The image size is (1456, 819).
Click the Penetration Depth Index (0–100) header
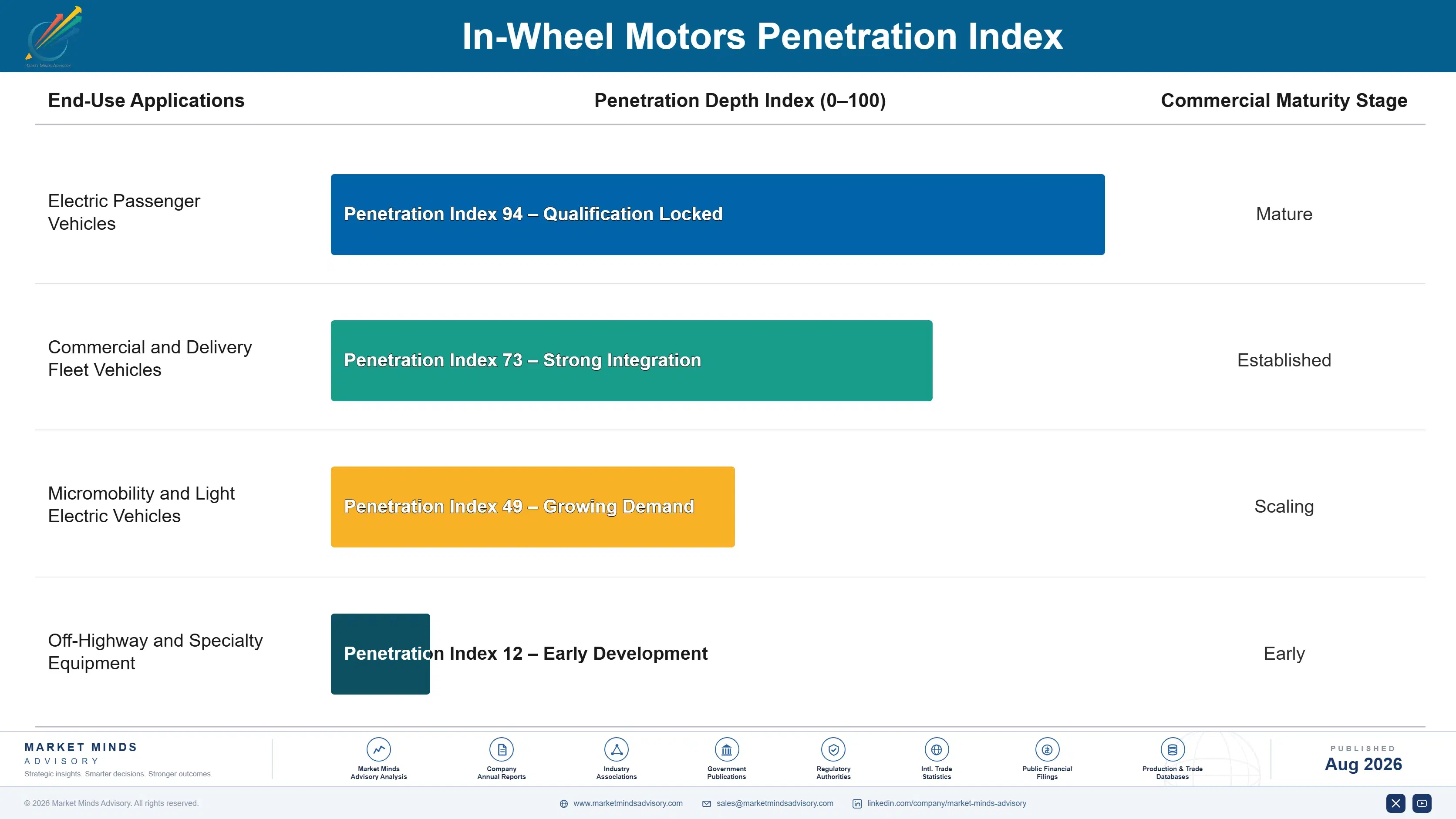click(740, 101)
